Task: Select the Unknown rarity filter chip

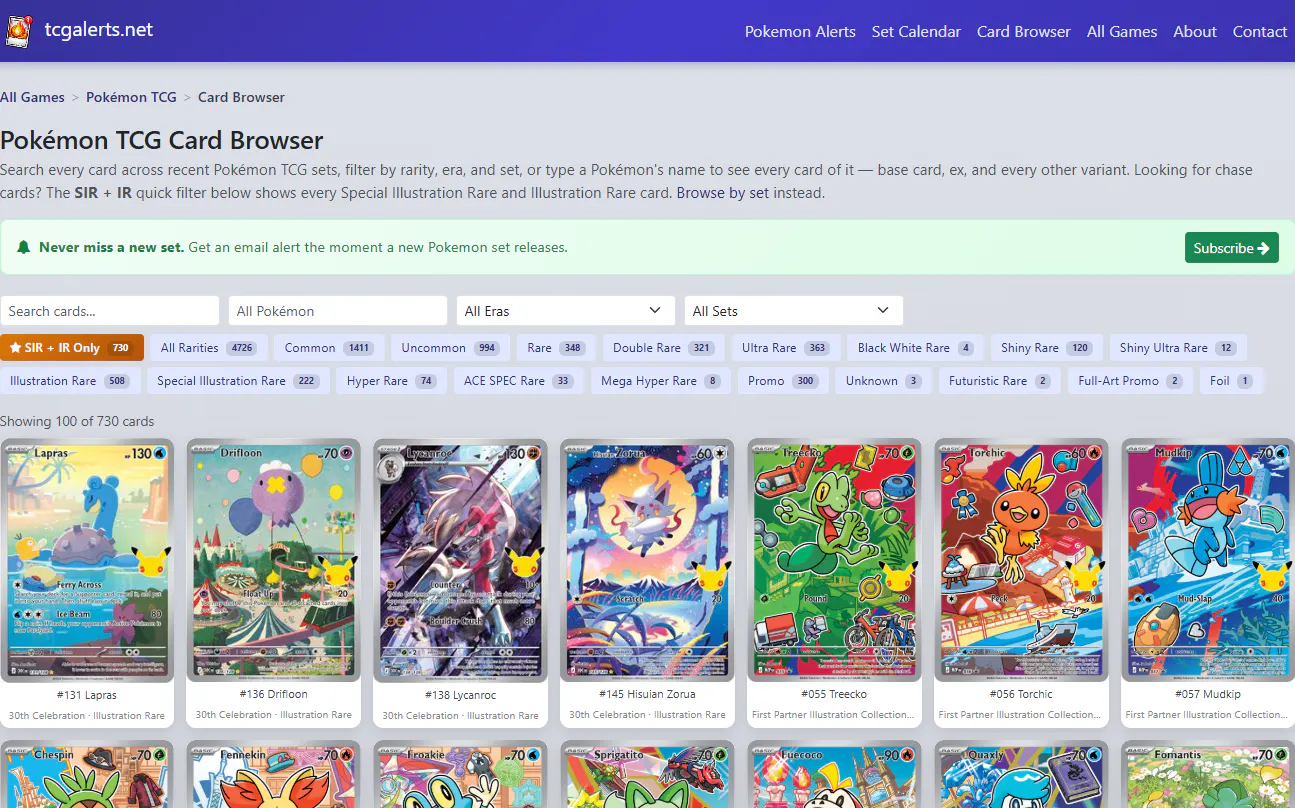Action: coord(884,381)
